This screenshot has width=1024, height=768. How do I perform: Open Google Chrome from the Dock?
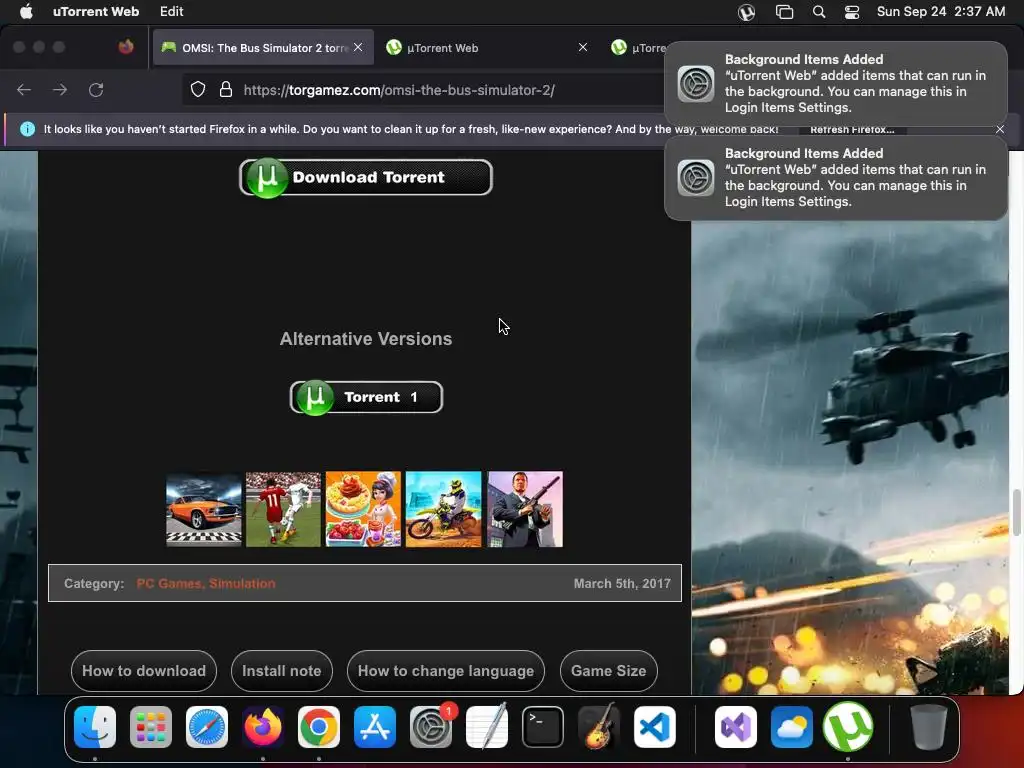(319, 727)
